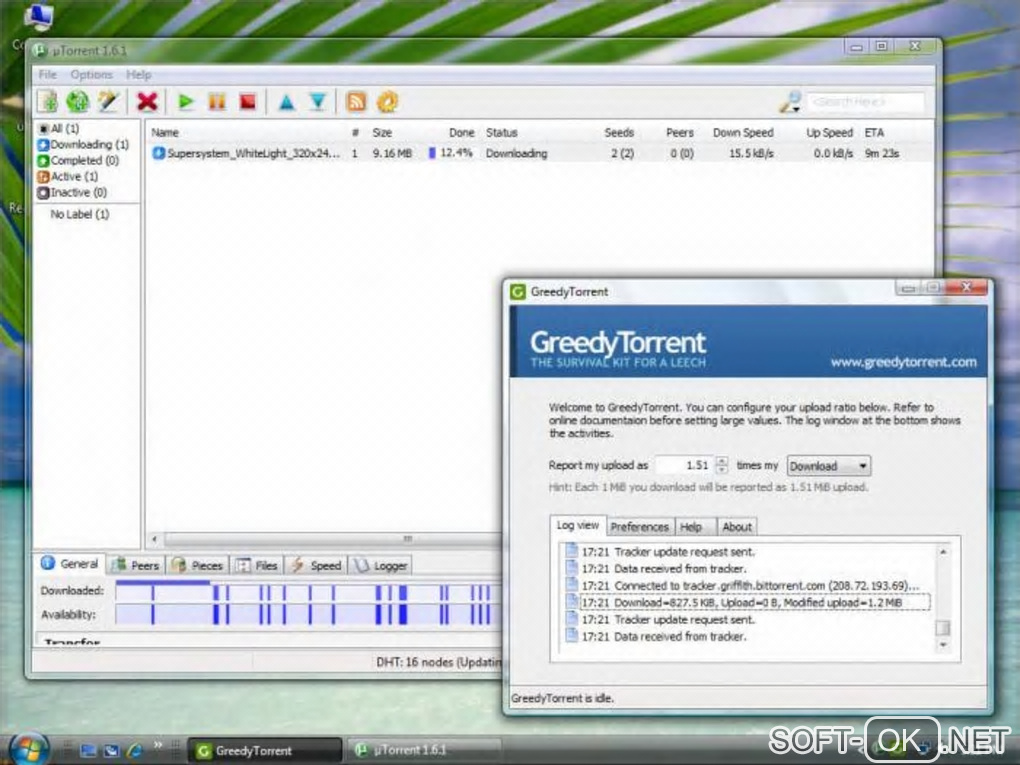Click Add Torrent icon in µTorrent toolbar

tap(47, 101)
